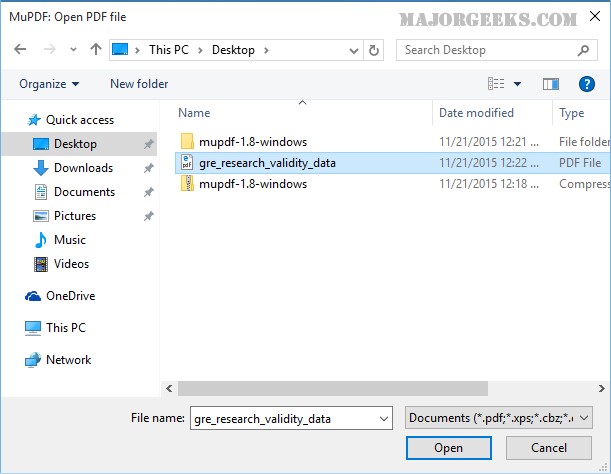The image size is (611, 474).
Task: Open the address bar previous locations dropdown
Action: [353, 50]
